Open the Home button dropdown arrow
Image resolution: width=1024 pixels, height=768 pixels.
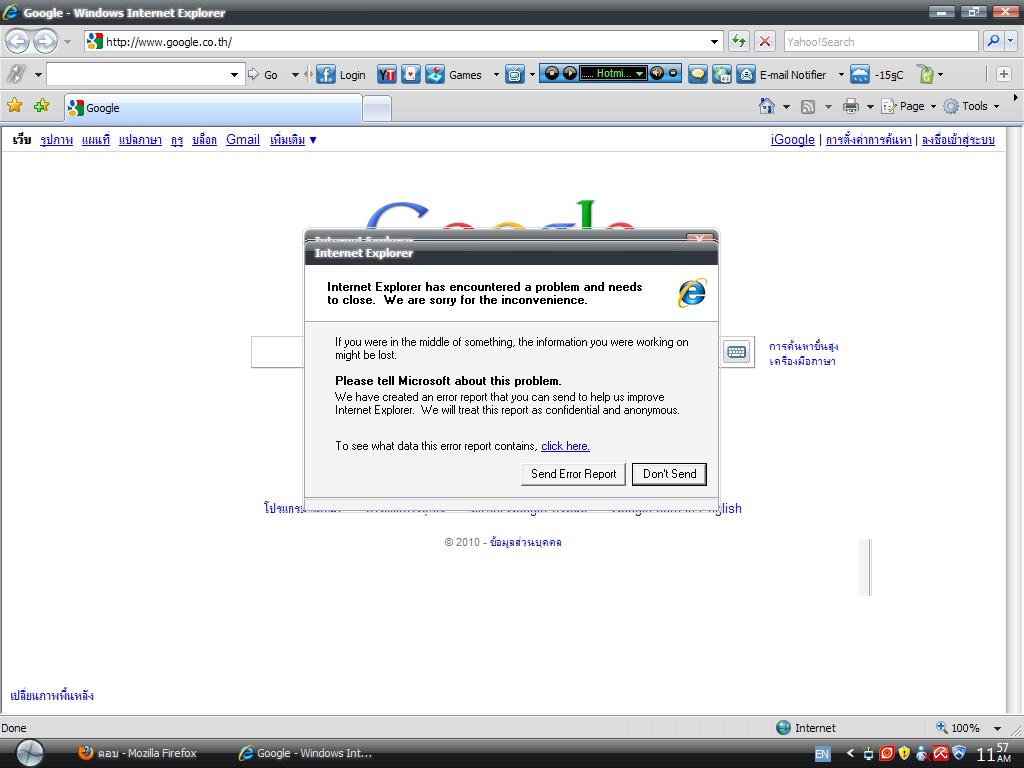[786, 106]
